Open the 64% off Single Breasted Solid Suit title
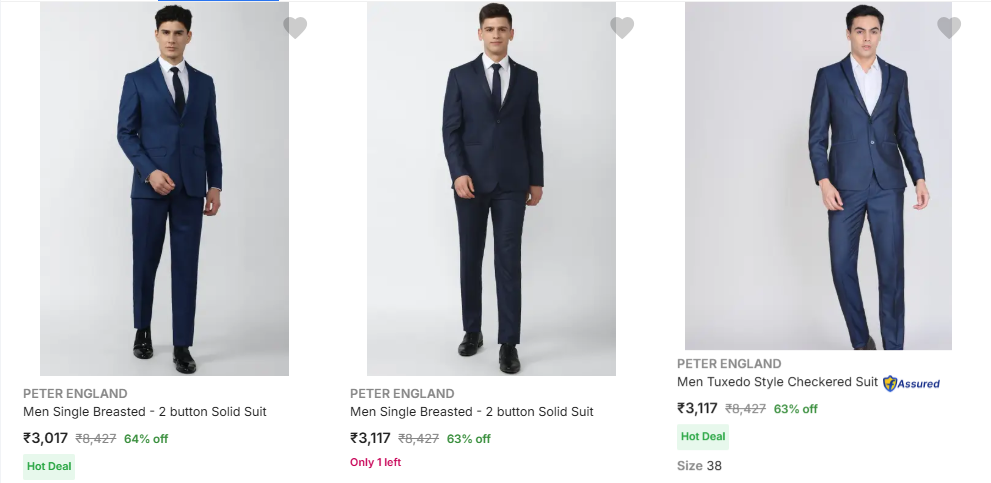 pos(145,412)
